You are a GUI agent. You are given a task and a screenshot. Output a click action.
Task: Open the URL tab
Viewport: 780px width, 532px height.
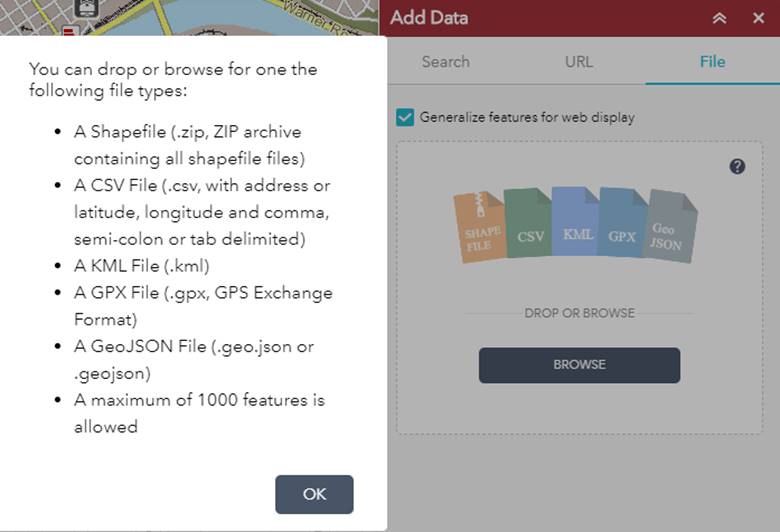579,61
